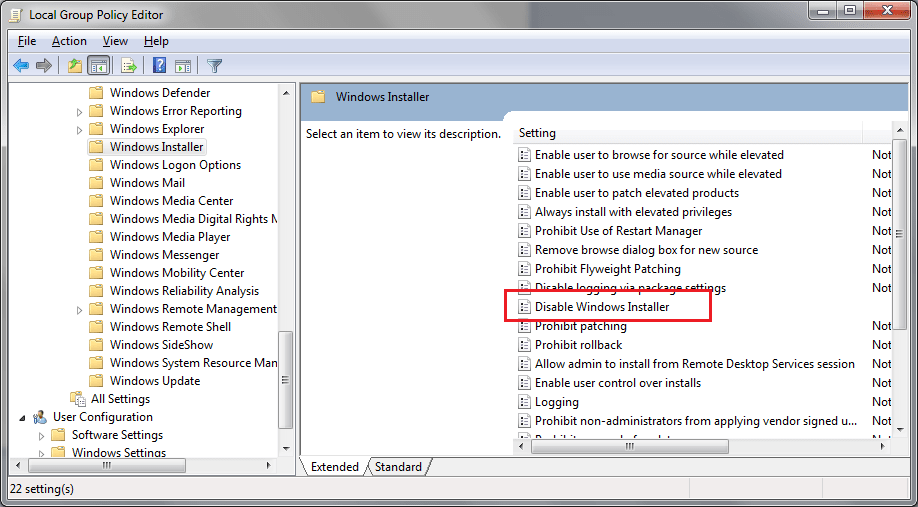Viewport: 918px width, 507px height.
Task: Expand the Software Settings node
Action: pos(41,436)
